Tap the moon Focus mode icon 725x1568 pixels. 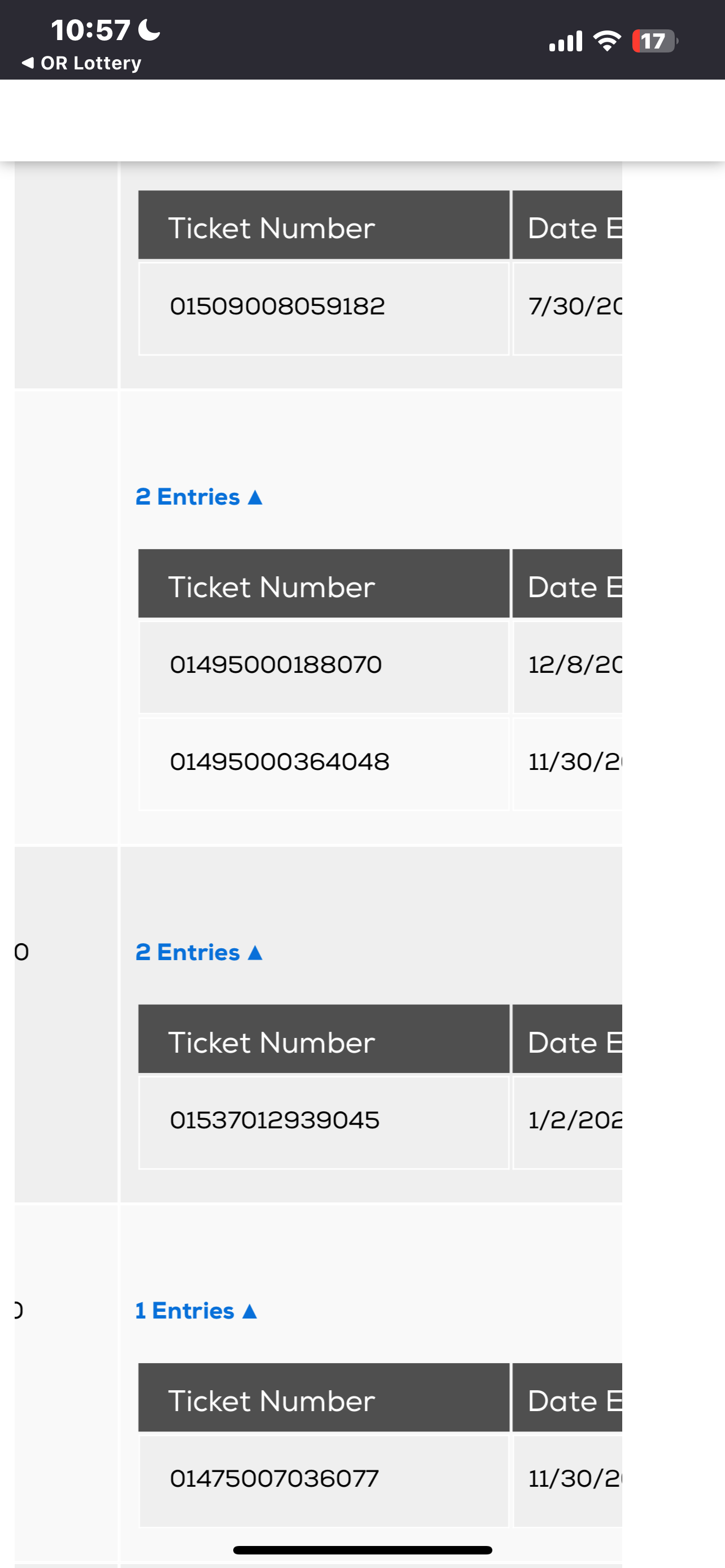pos(149,30)
